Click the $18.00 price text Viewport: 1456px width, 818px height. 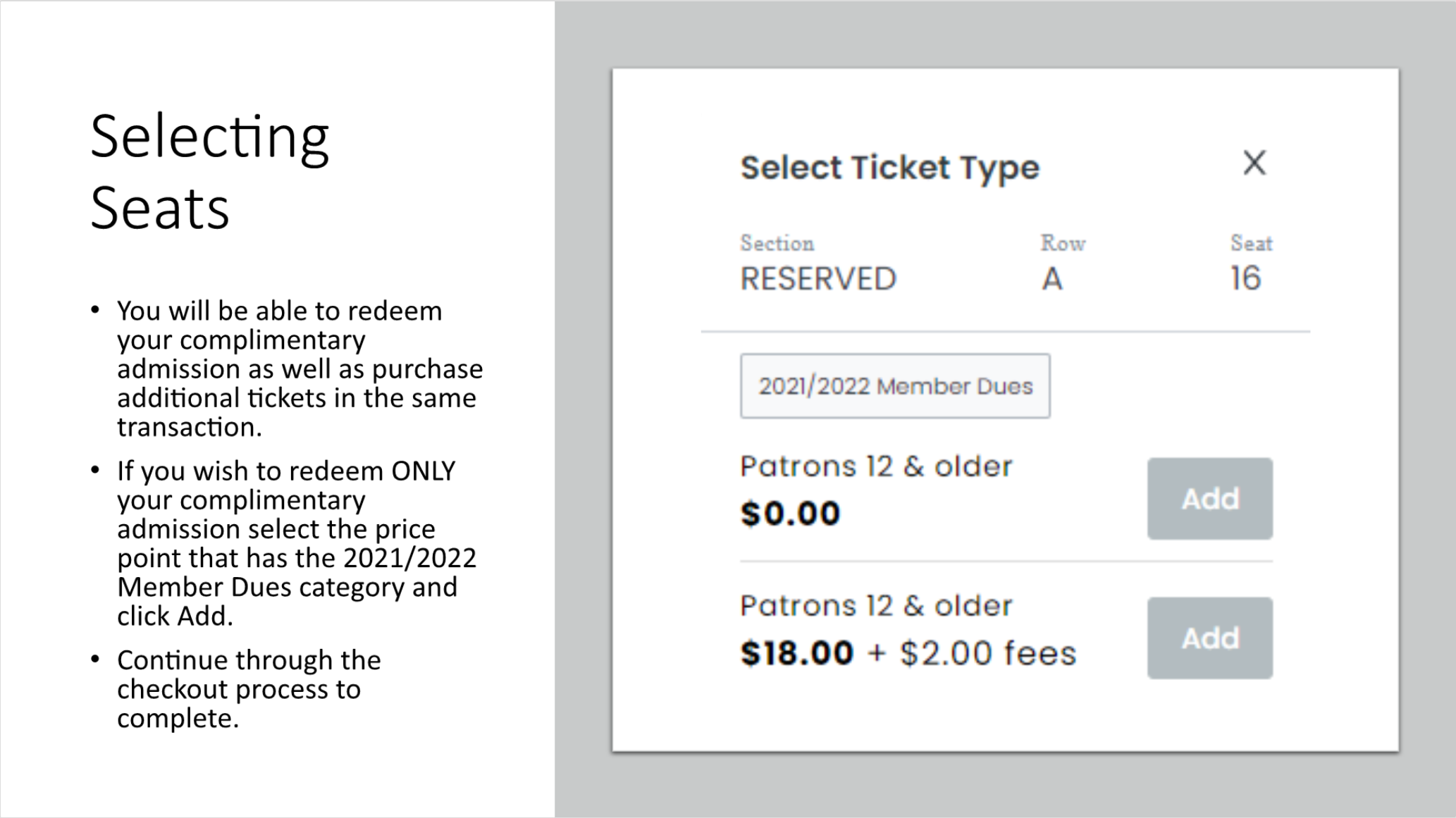click(797, 653)
